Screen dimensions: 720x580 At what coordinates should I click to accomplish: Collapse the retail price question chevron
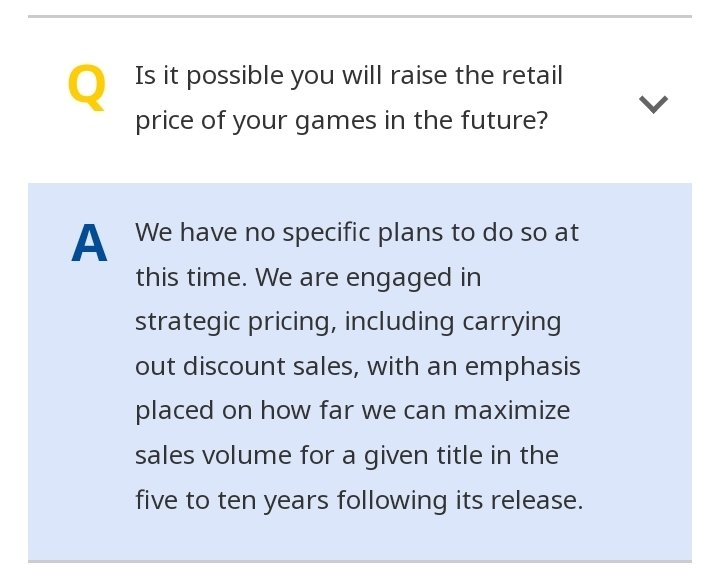[x=653, y=104]
